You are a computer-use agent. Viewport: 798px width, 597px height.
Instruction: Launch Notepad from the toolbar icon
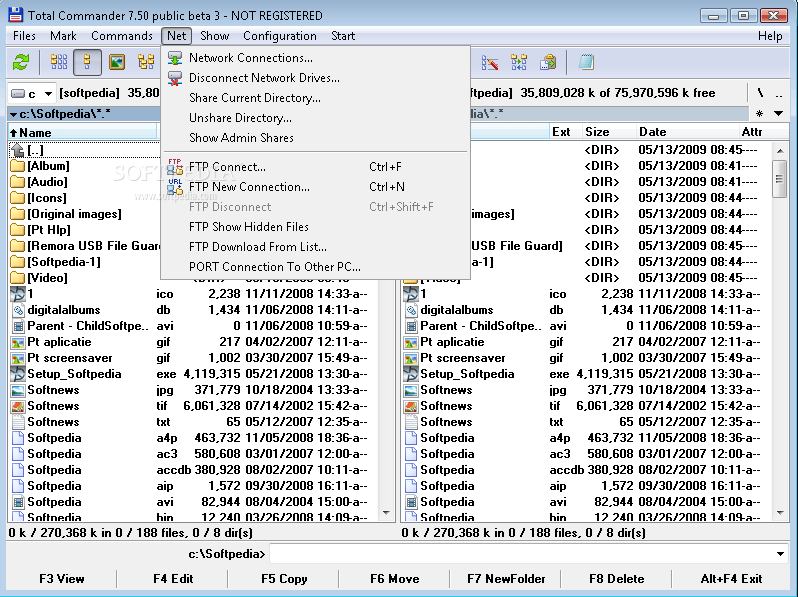coord(586,63)
